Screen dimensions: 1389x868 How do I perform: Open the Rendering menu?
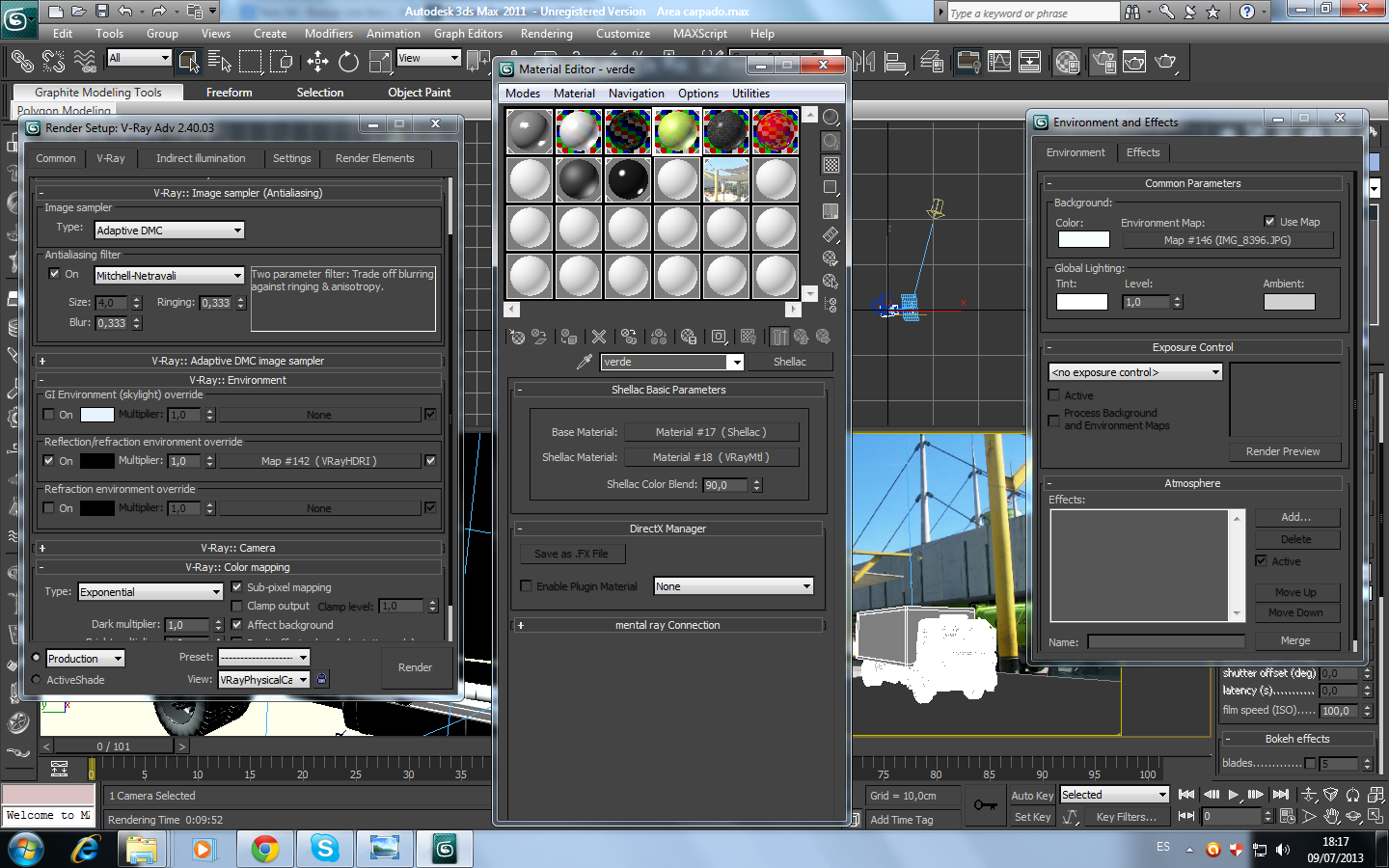point(547,34)
